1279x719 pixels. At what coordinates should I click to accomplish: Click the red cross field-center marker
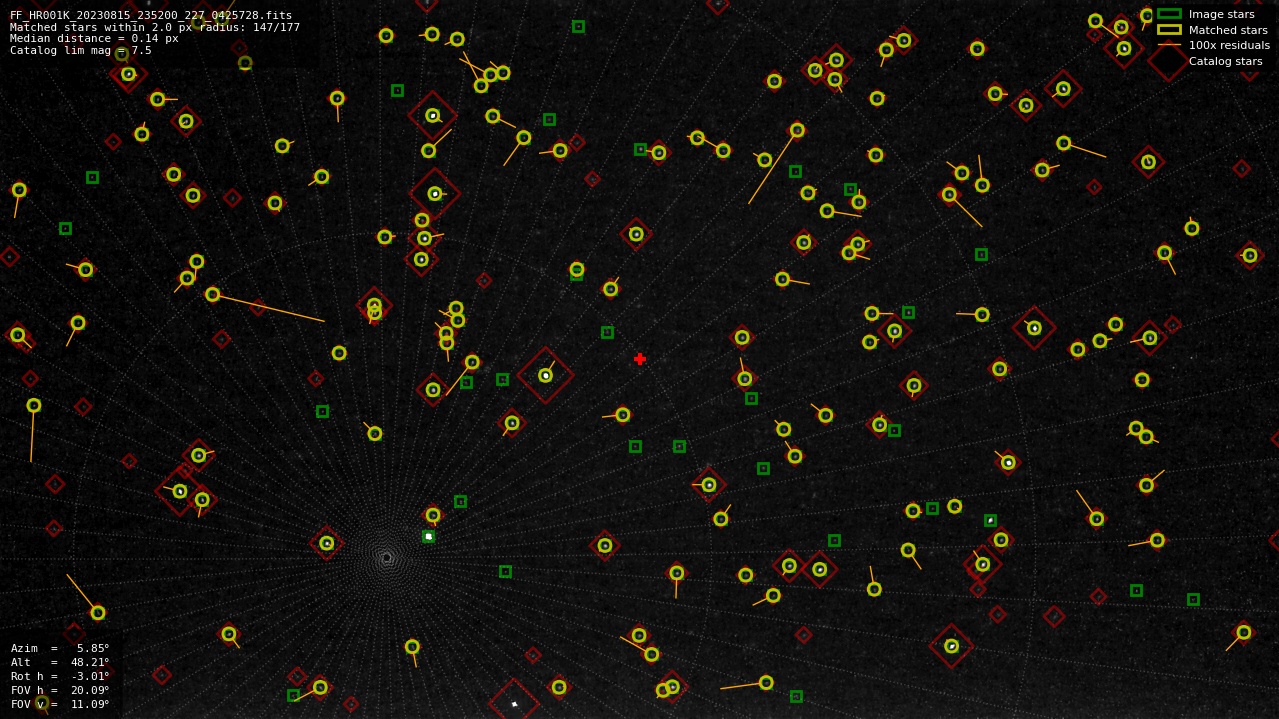coord(640,359)
